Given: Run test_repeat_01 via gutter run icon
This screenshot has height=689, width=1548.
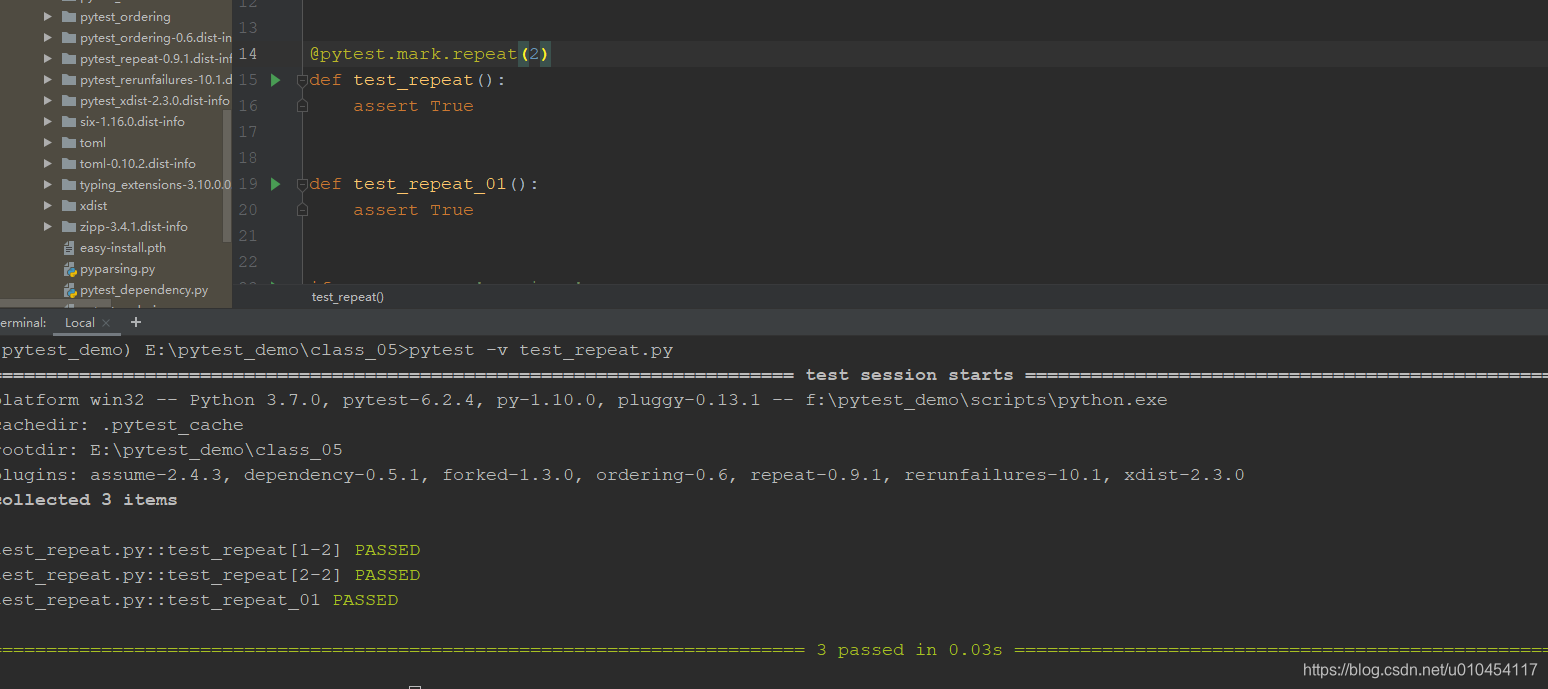Looking at the screenshot, I should click(x=276, y=184).
